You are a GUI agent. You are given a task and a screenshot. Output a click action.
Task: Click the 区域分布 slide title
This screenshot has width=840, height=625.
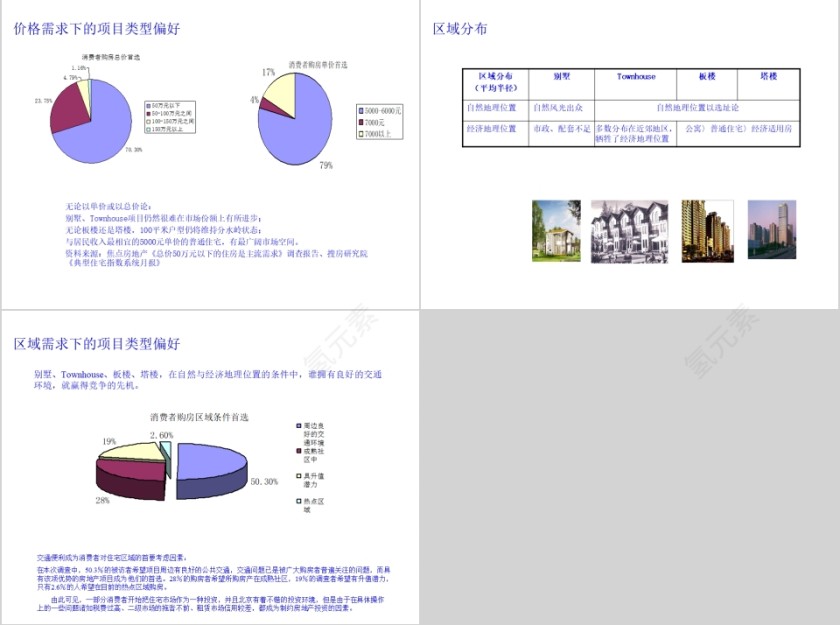pos(460,29)
